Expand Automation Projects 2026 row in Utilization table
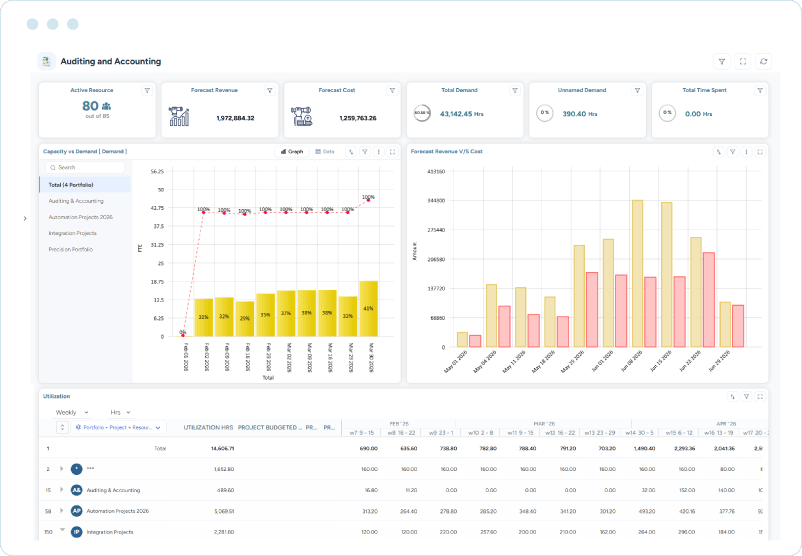 pyautogui.click(x=61, y=510)
